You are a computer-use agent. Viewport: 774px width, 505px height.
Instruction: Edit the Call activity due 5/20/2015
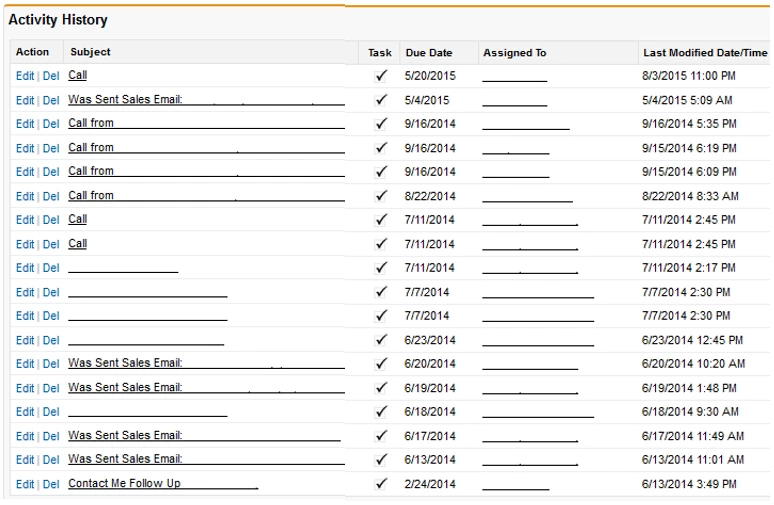point(25,76)
